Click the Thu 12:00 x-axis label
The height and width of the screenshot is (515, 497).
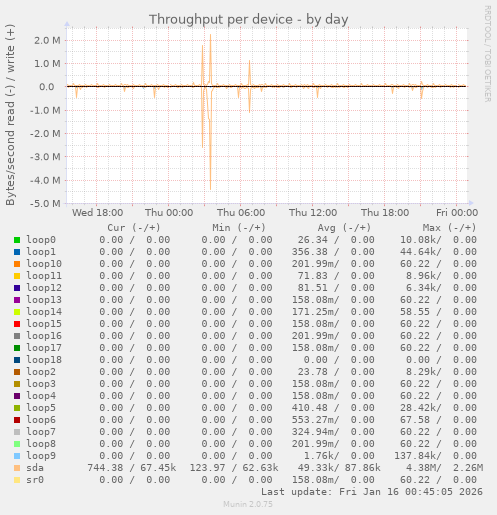pyautogui.click(x=313, y=213)
